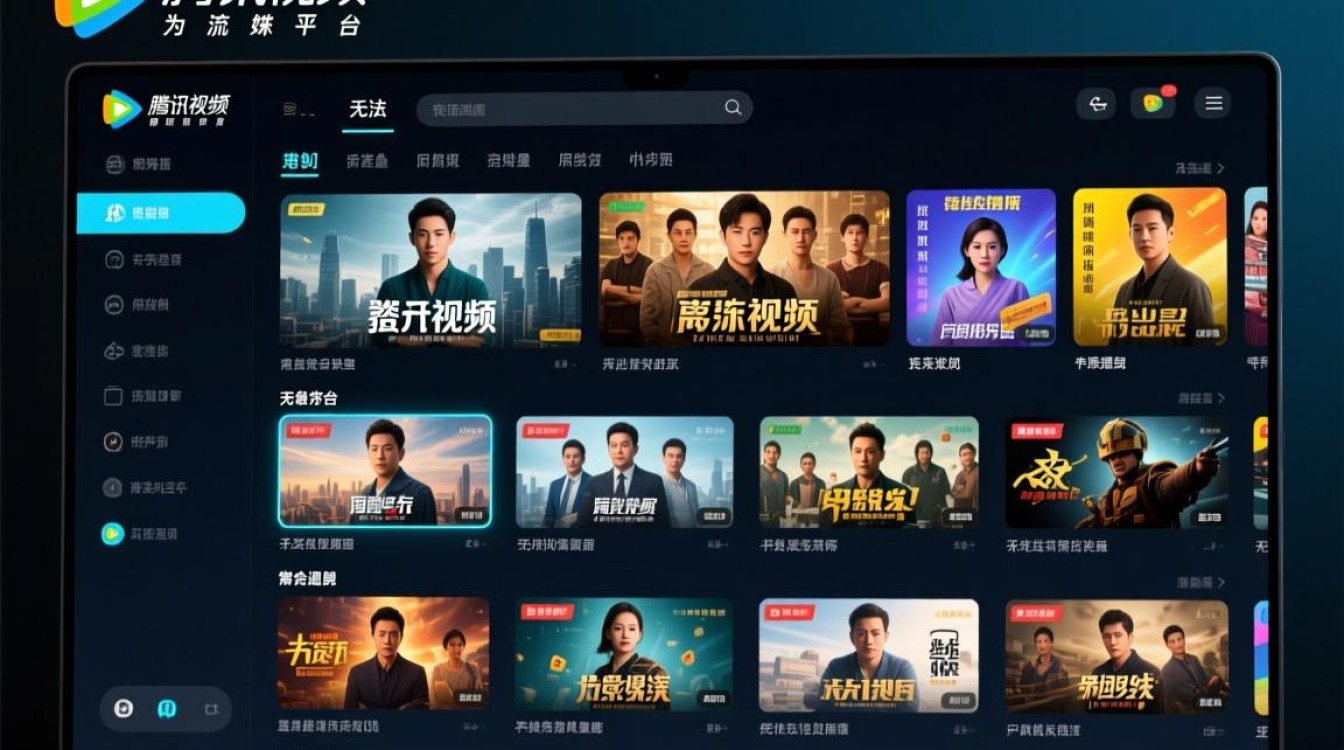Switch to the 无法 tab in the header

pos(368,109)
